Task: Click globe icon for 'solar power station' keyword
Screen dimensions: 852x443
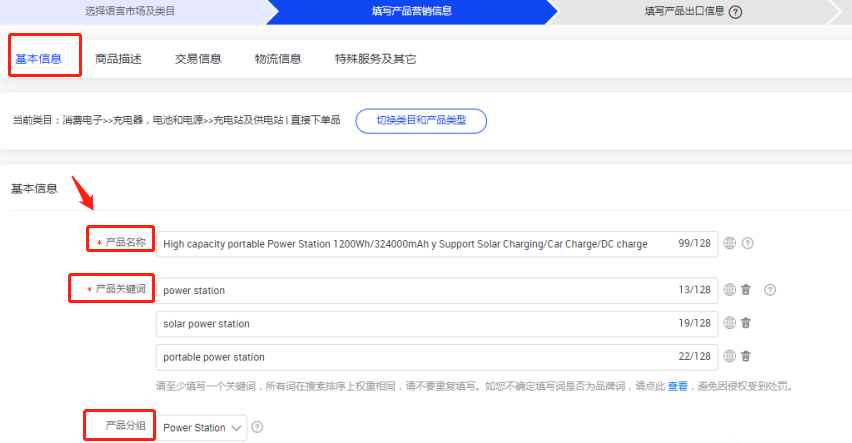Action: coord(730,323)
